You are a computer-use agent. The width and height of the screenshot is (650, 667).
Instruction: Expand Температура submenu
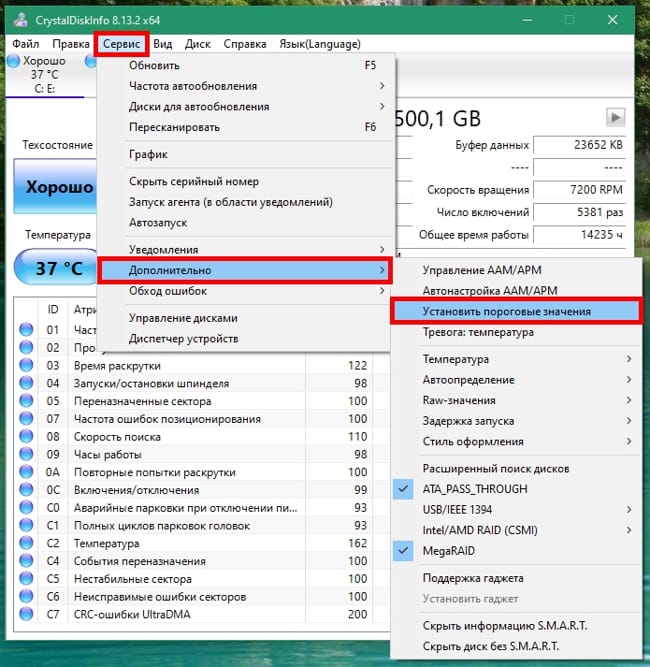tap(516, 359)
